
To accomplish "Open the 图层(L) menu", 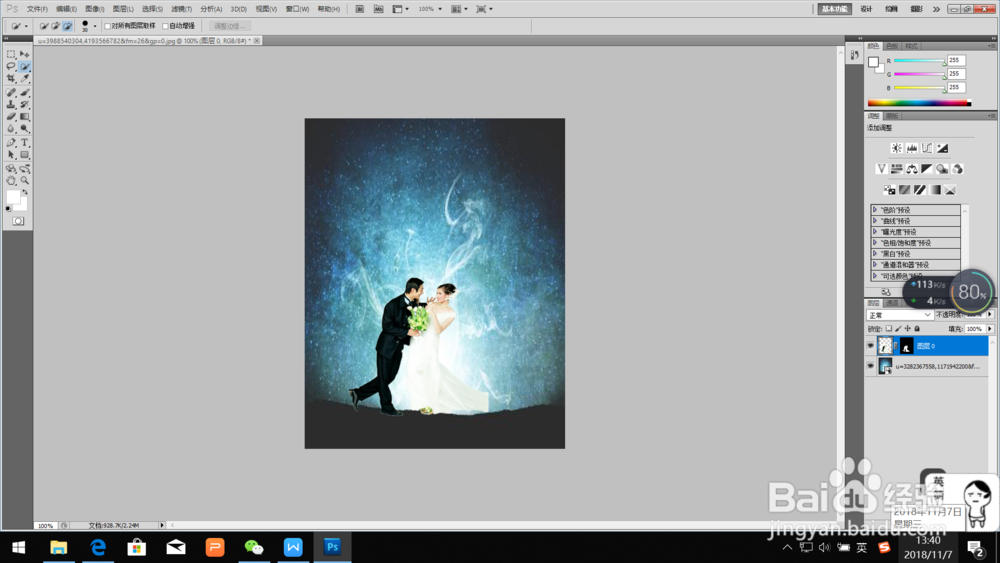I will (123, 9).
